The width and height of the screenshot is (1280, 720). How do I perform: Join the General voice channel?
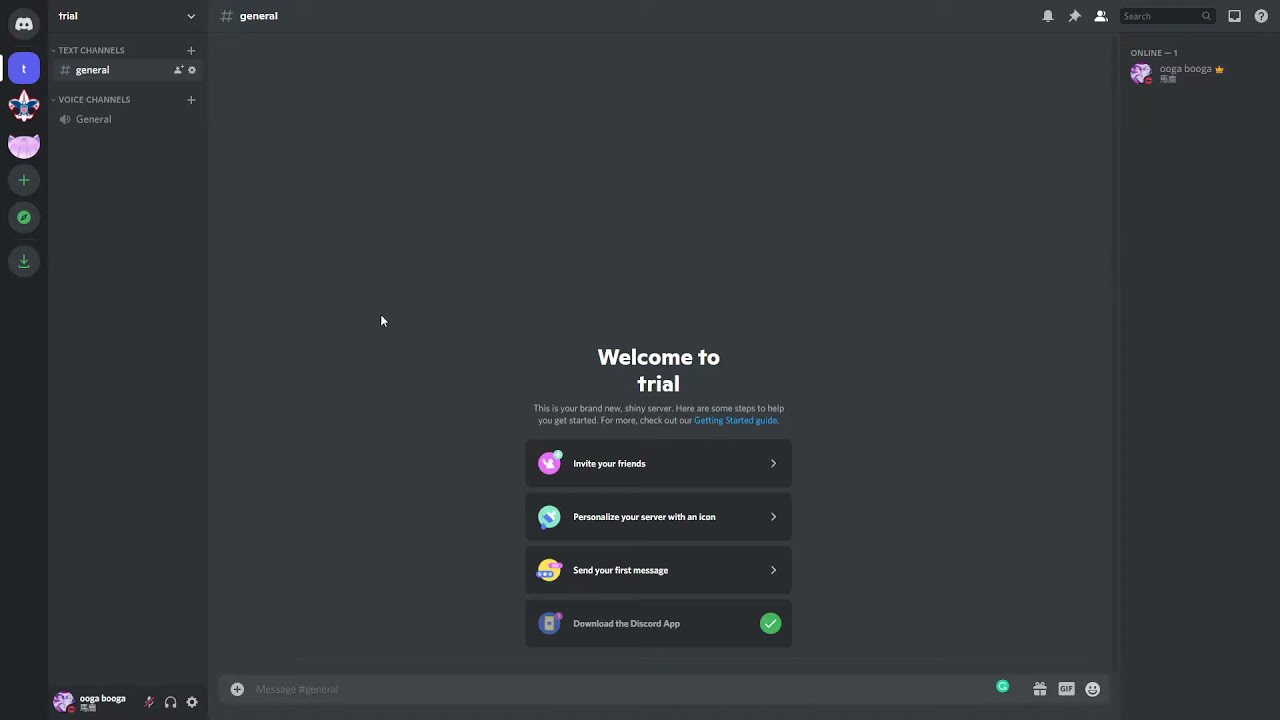point(128,119)
